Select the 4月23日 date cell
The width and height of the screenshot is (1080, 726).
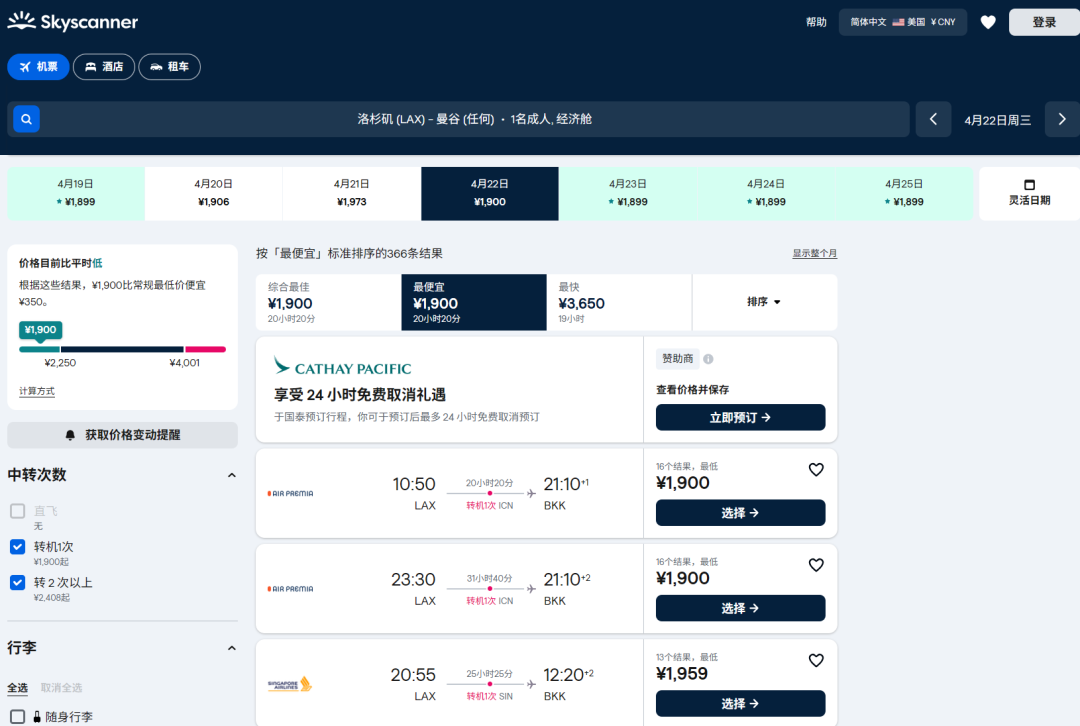pyautogui.click(x=628, y=193)
